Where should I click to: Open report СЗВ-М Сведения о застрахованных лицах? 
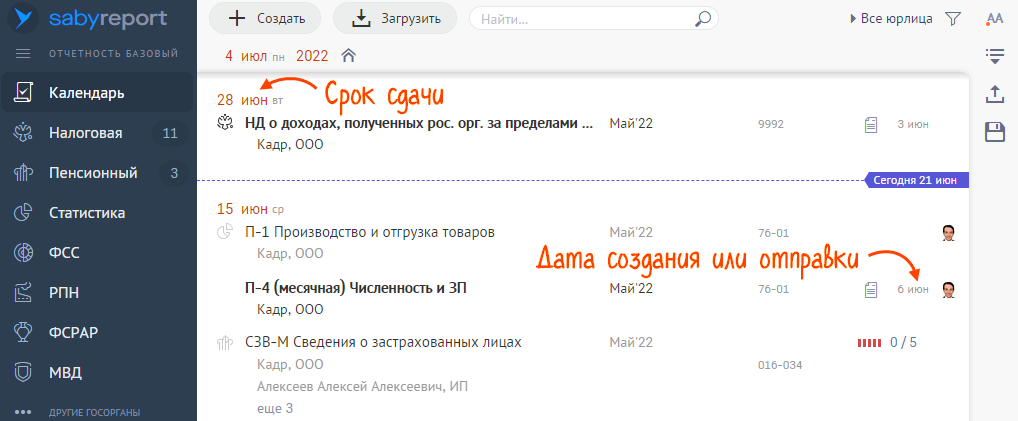(383, 342)
